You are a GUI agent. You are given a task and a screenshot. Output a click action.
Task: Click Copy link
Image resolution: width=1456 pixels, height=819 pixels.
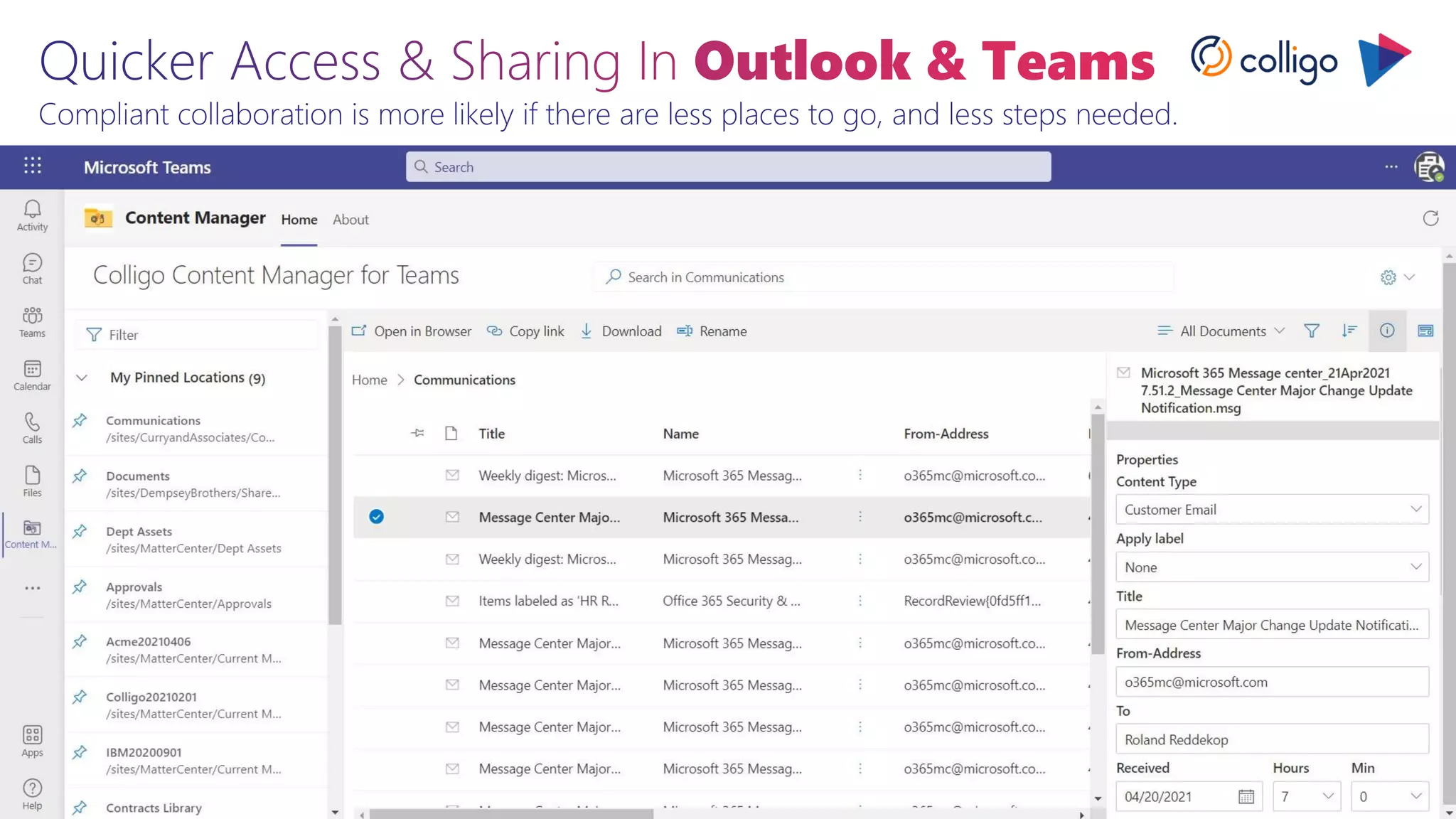(x=525, y=331)
